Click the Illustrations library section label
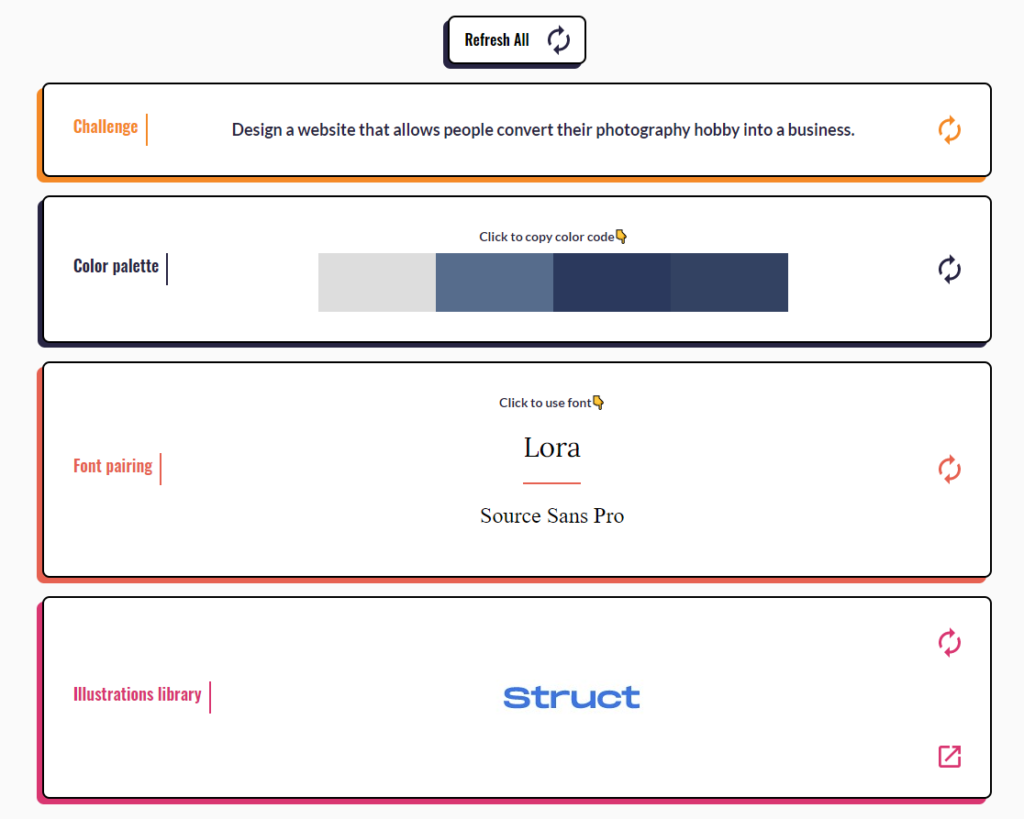The width and height of the screenshot is (1024, 819). [x=137, y=694]
